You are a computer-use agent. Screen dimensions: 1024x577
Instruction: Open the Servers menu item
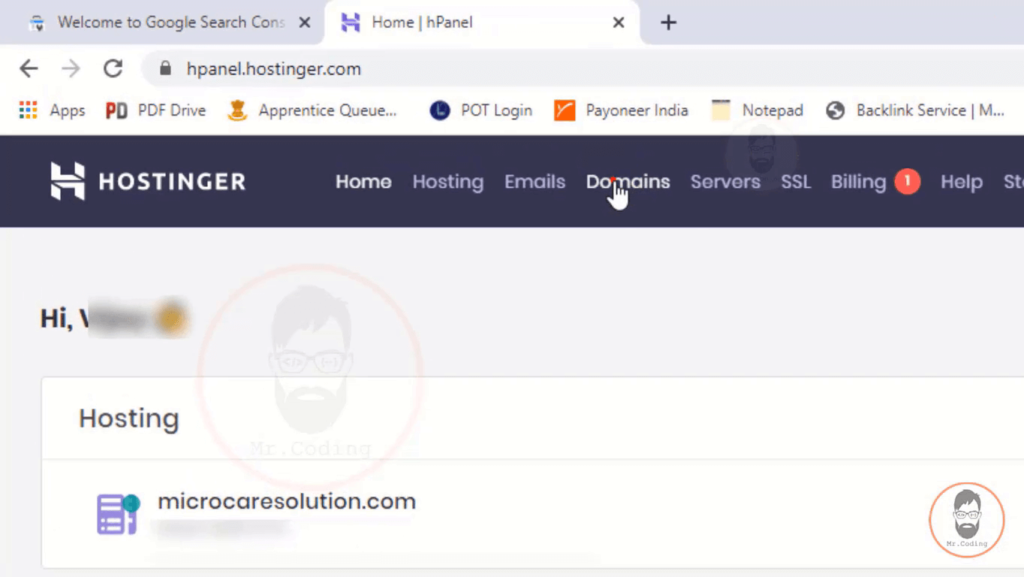[726, 181]
